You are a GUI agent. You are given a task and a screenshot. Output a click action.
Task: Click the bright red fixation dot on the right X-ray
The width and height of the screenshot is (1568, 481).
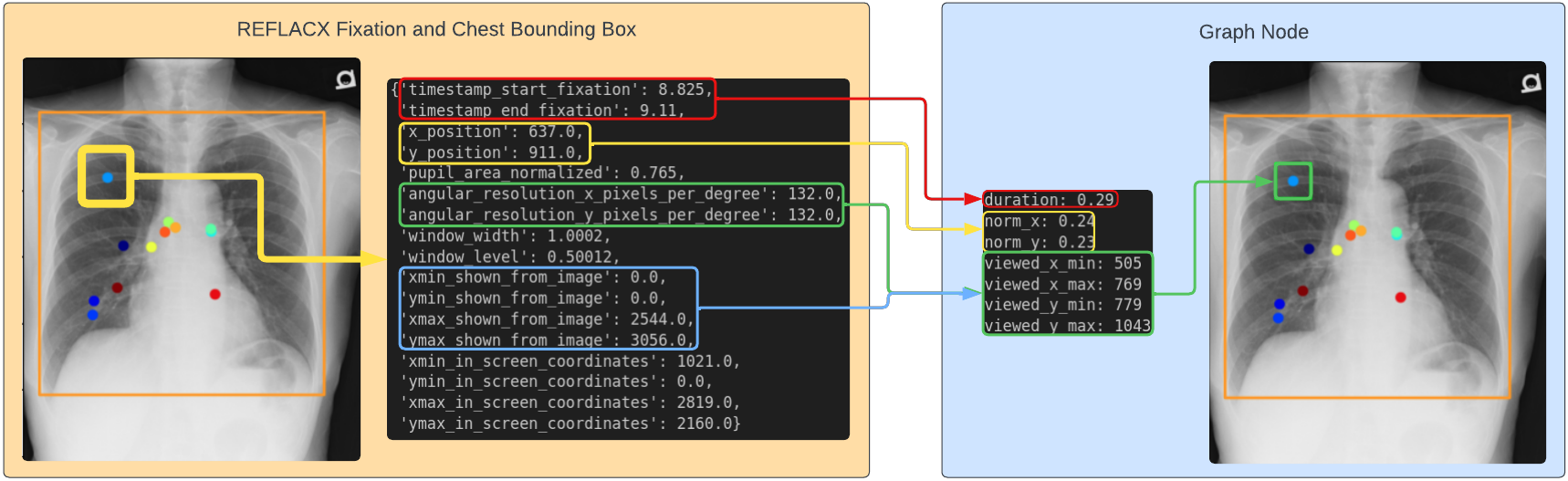1400,298
